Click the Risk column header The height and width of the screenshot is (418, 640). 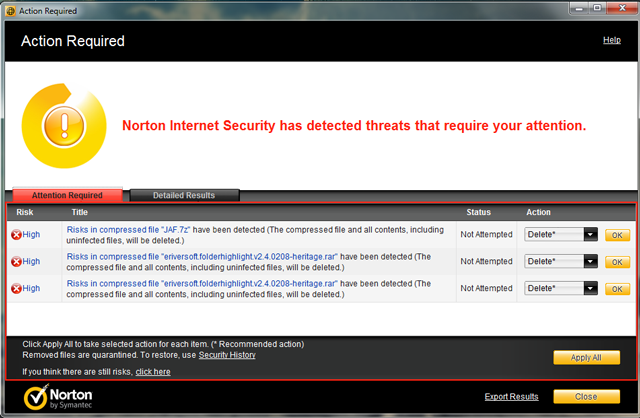[x=25, y=212]
